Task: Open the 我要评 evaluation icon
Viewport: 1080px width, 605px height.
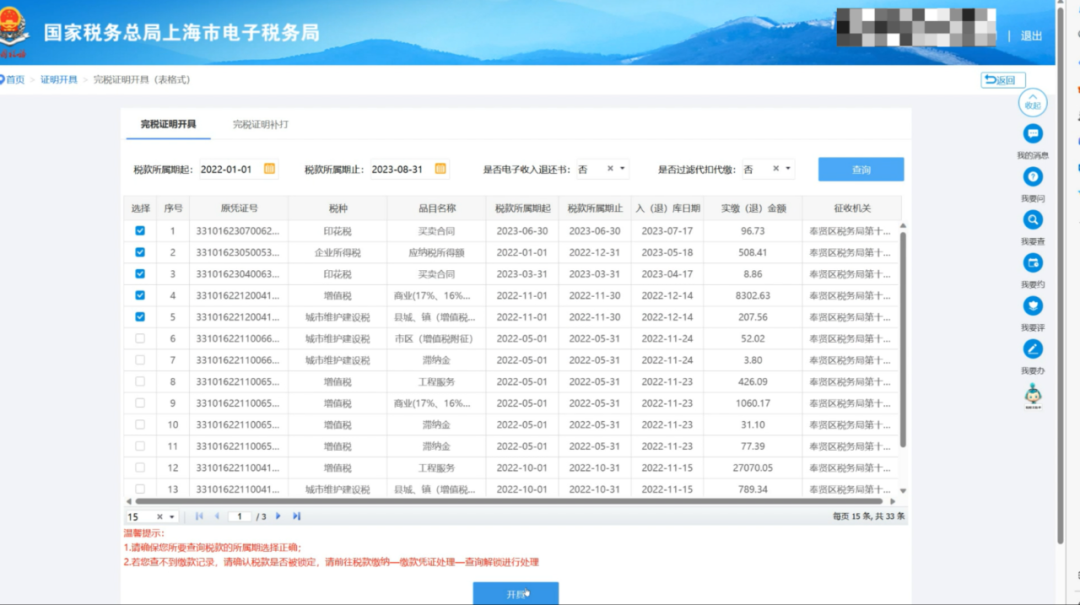Action: 1033,306
